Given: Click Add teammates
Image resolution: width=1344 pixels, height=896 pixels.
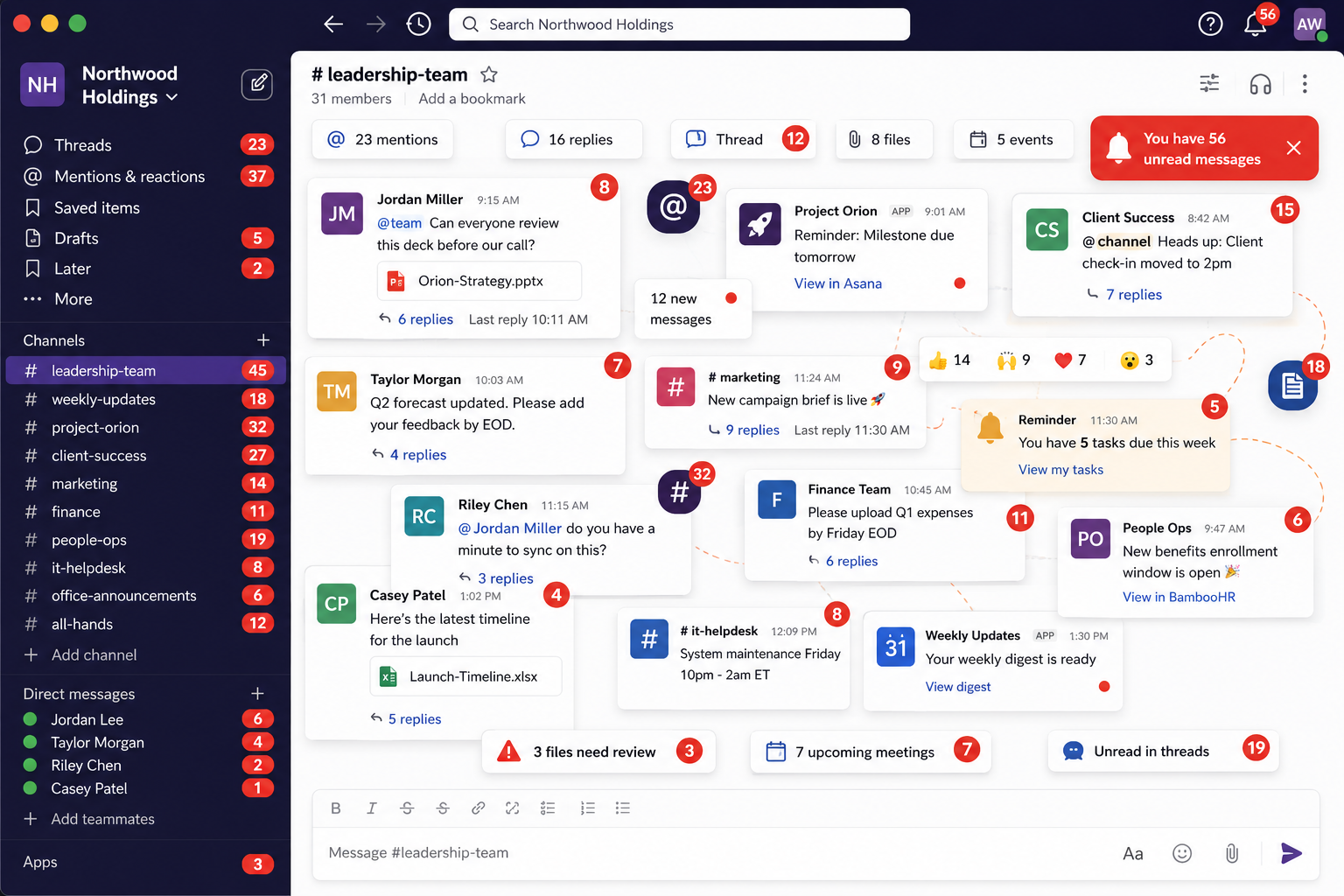Looking at the screenshot, I should 102,819.
